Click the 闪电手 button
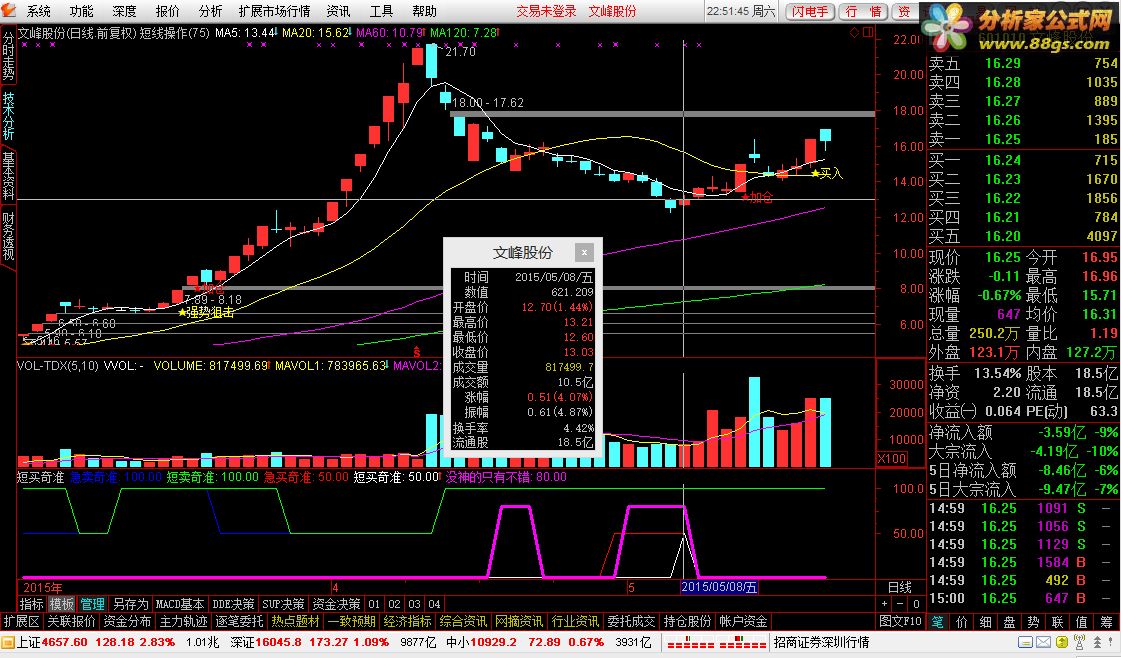The width and height of the screenshot is (1121, 658). [809, 11]
